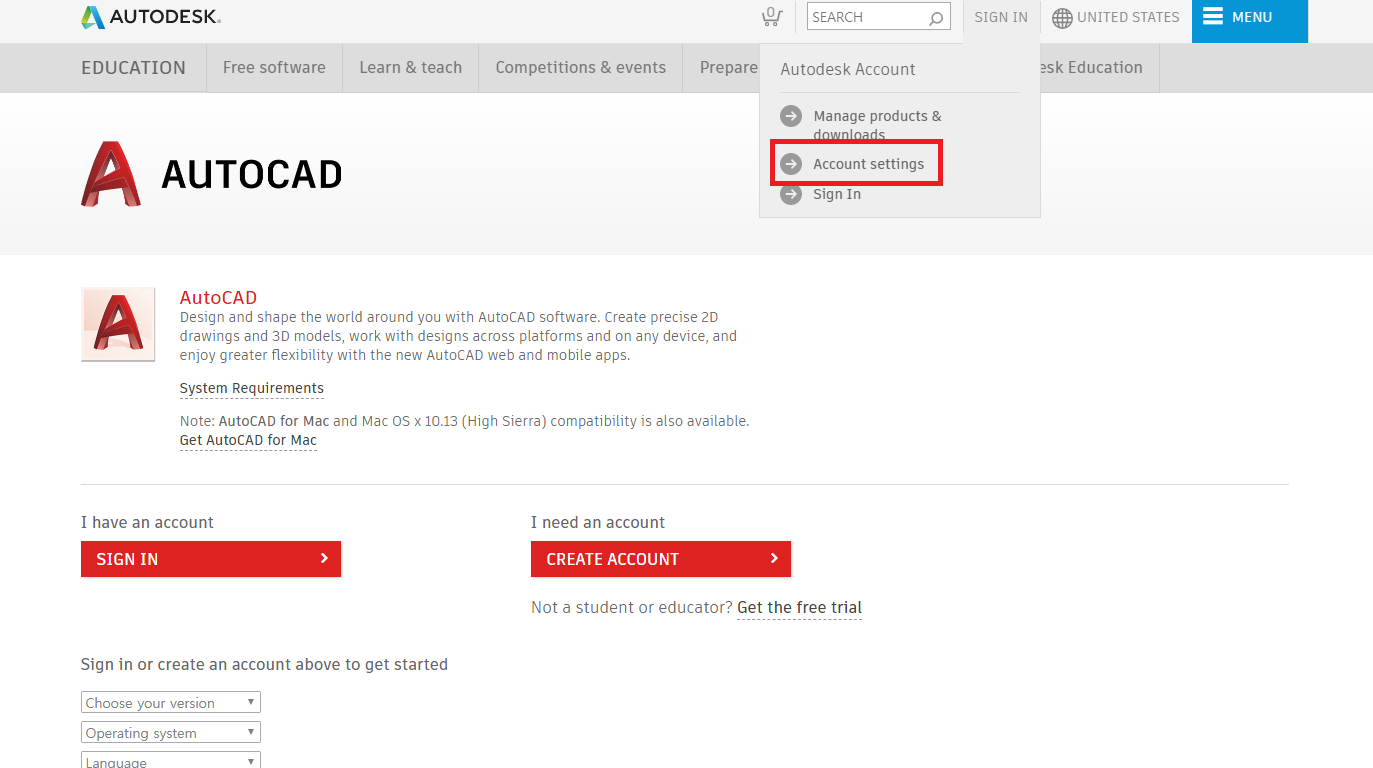1373x768 pixels.
Task: Click 'I need an account' text
Action: (x=598, y=522)
